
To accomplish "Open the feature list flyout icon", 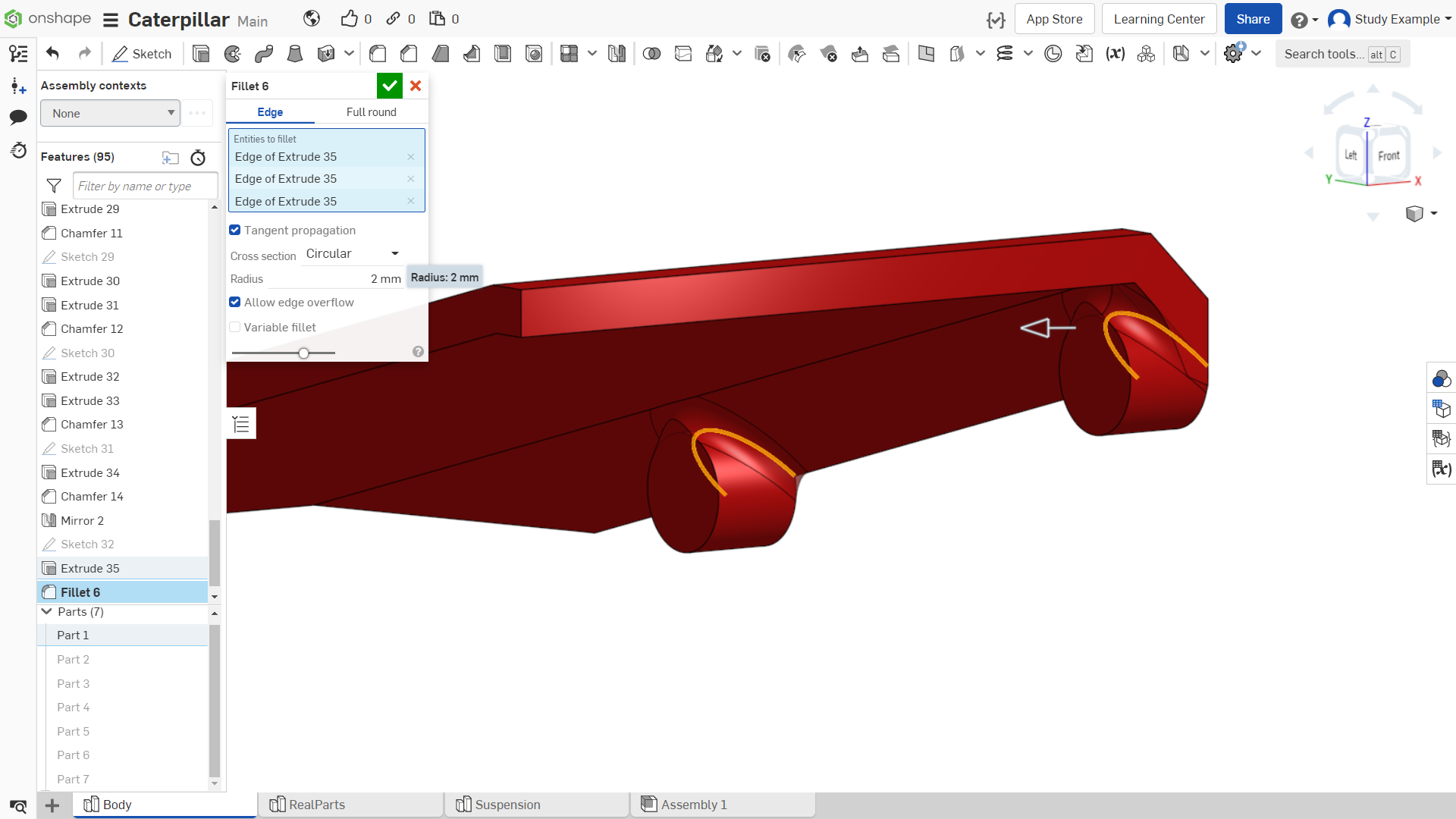I will pos(241,424).
